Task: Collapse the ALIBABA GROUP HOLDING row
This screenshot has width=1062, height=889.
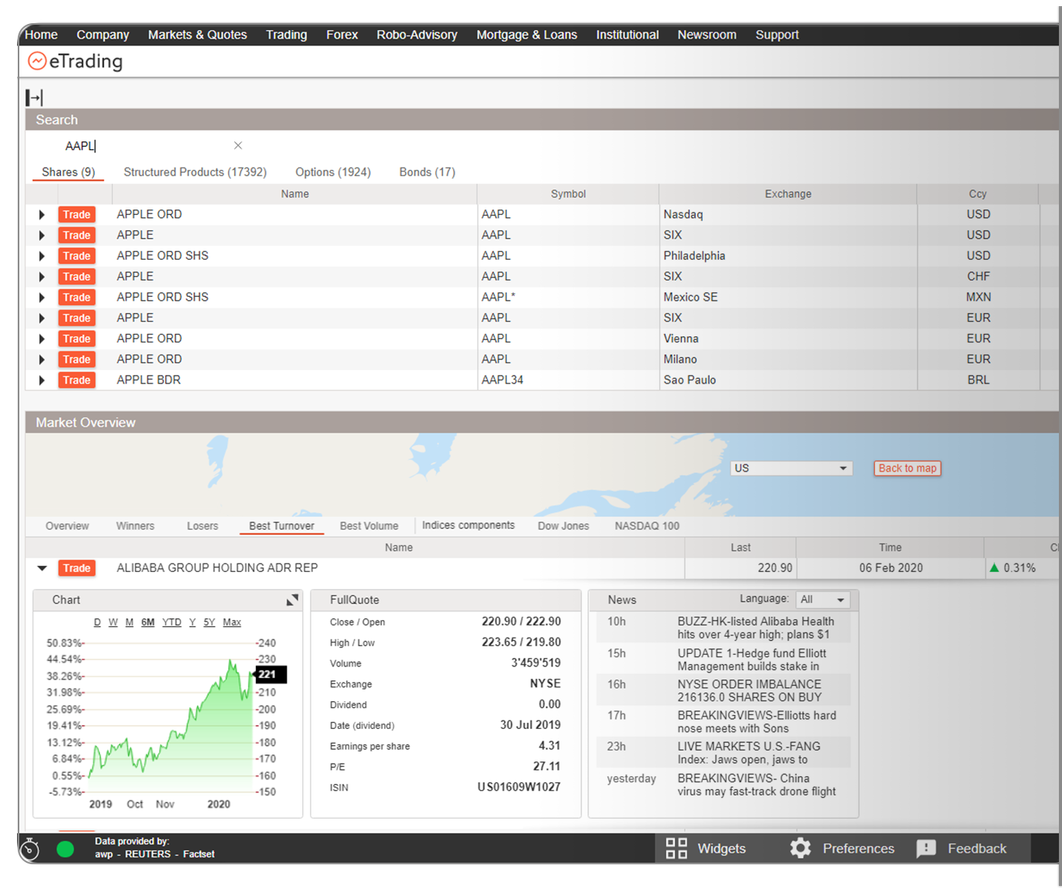Action: [x=42, y=568]
